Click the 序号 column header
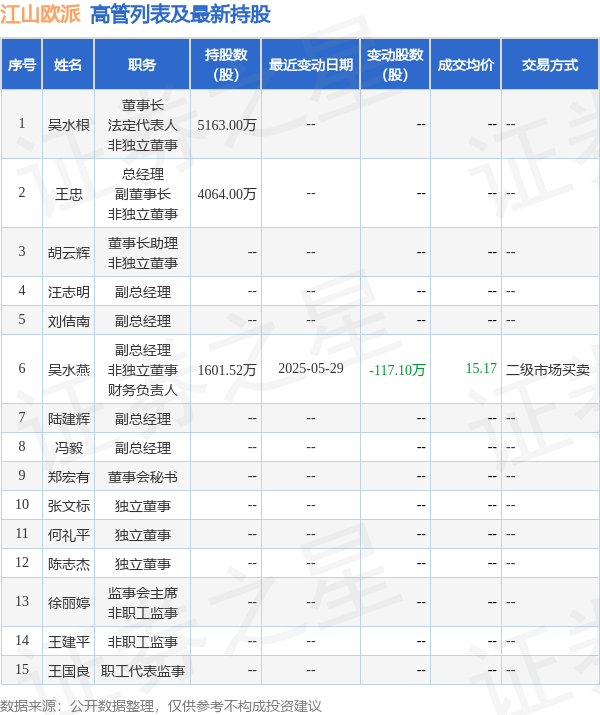600x715 pixels. (21, 64)
